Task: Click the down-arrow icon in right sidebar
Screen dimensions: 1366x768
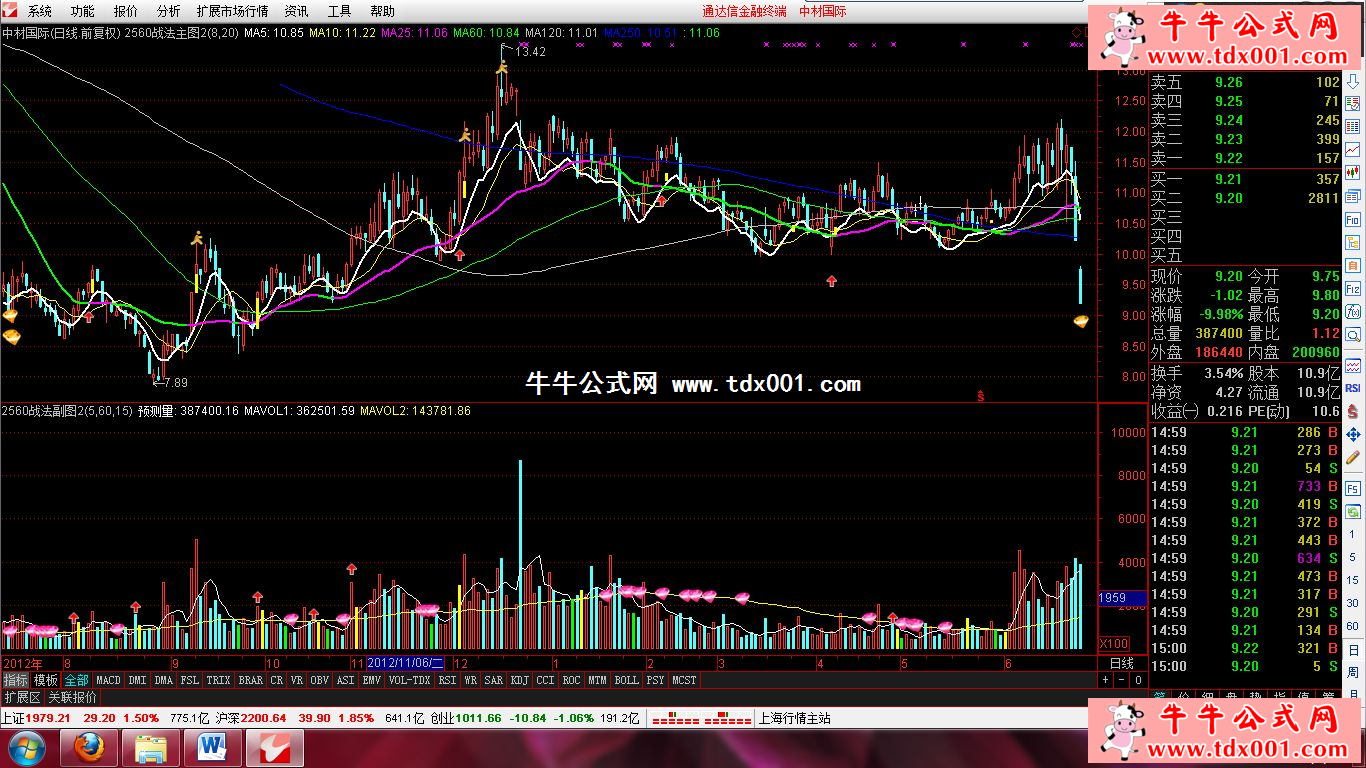Action: coord(1353,81)
